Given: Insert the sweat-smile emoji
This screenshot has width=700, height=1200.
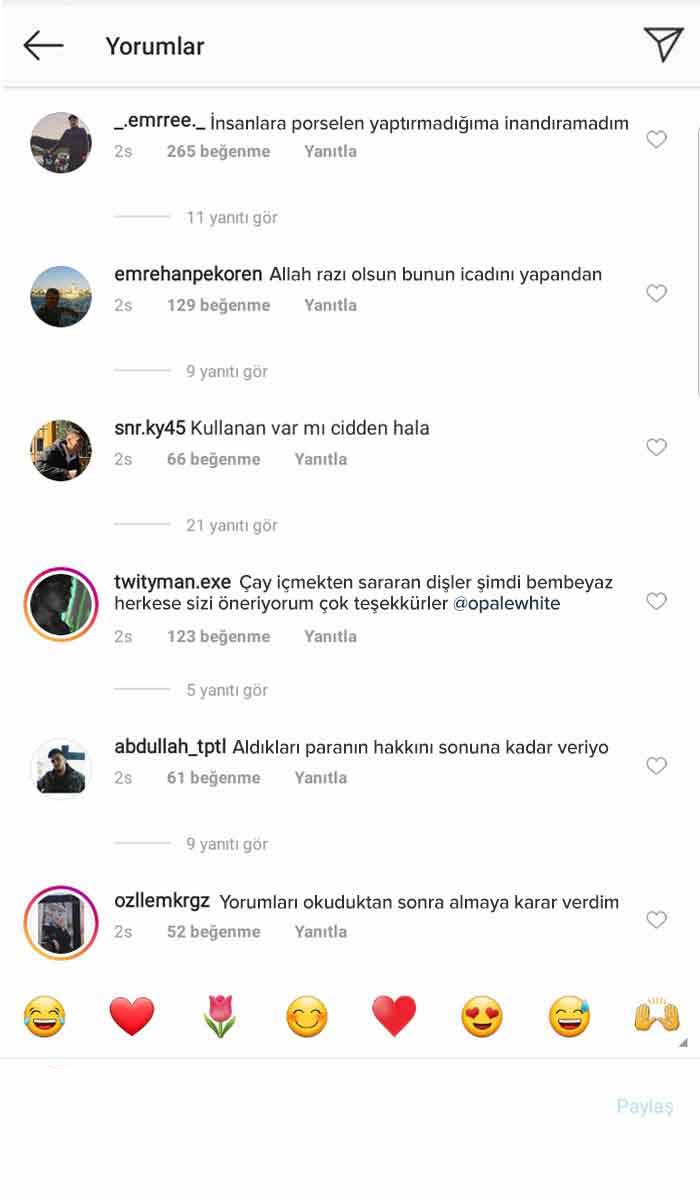Looking at the screenshot, I should [x=569, y=1017].
